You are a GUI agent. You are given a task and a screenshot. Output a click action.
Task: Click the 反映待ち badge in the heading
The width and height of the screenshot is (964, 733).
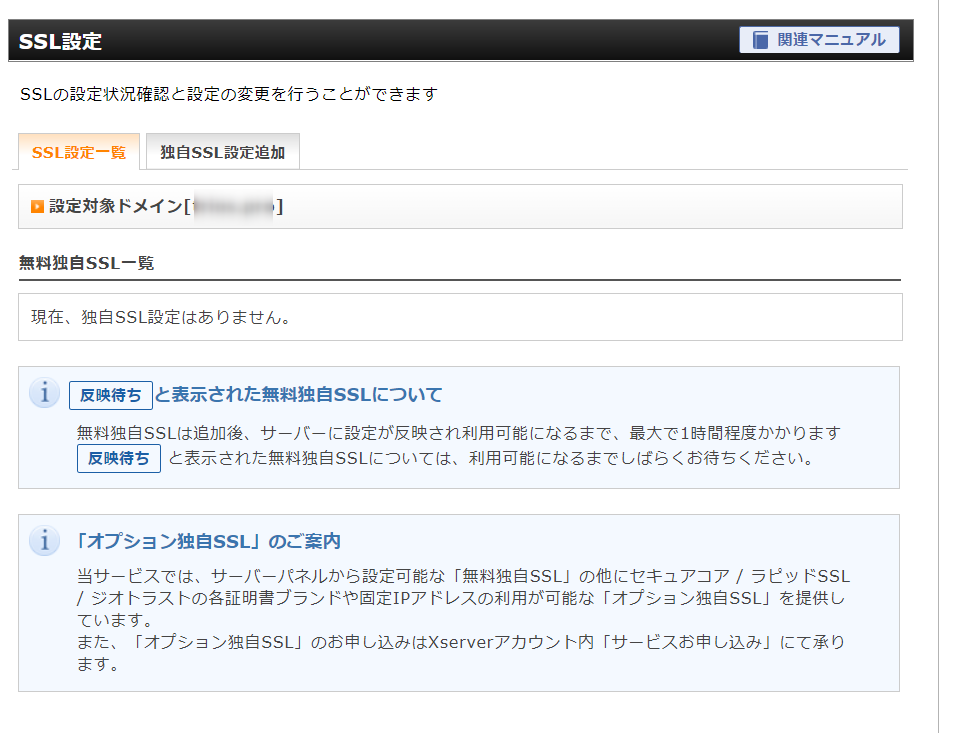[111, 395]
